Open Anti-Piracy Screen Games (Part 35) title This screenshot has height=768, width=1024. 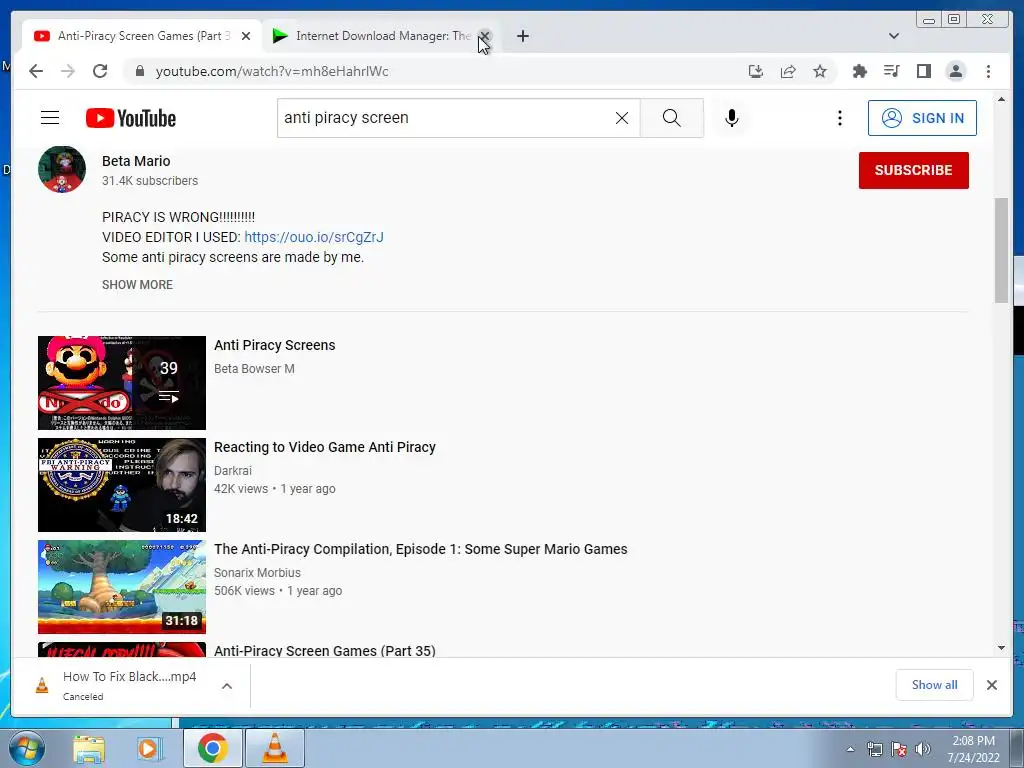(325, 650)
